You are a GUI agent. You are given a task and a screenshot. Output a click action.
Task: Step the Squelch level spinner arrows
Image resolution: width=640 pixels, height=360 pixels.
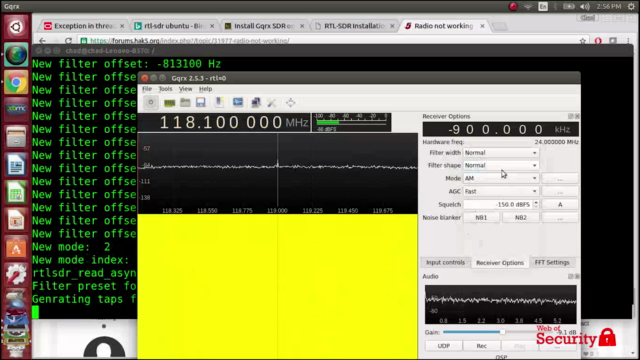(536, 204)
